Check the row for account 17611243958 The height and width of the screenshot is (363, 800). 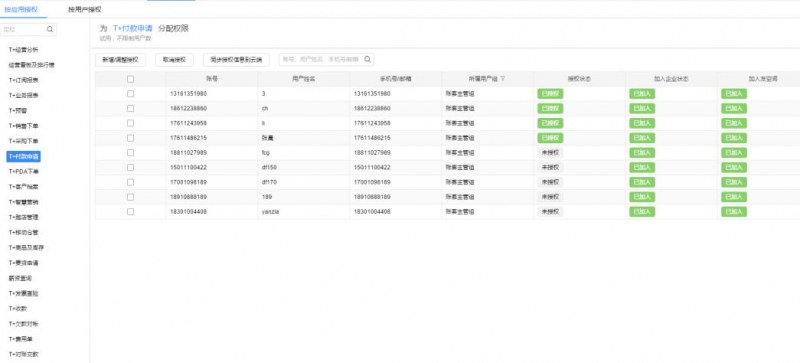[131, 123]
